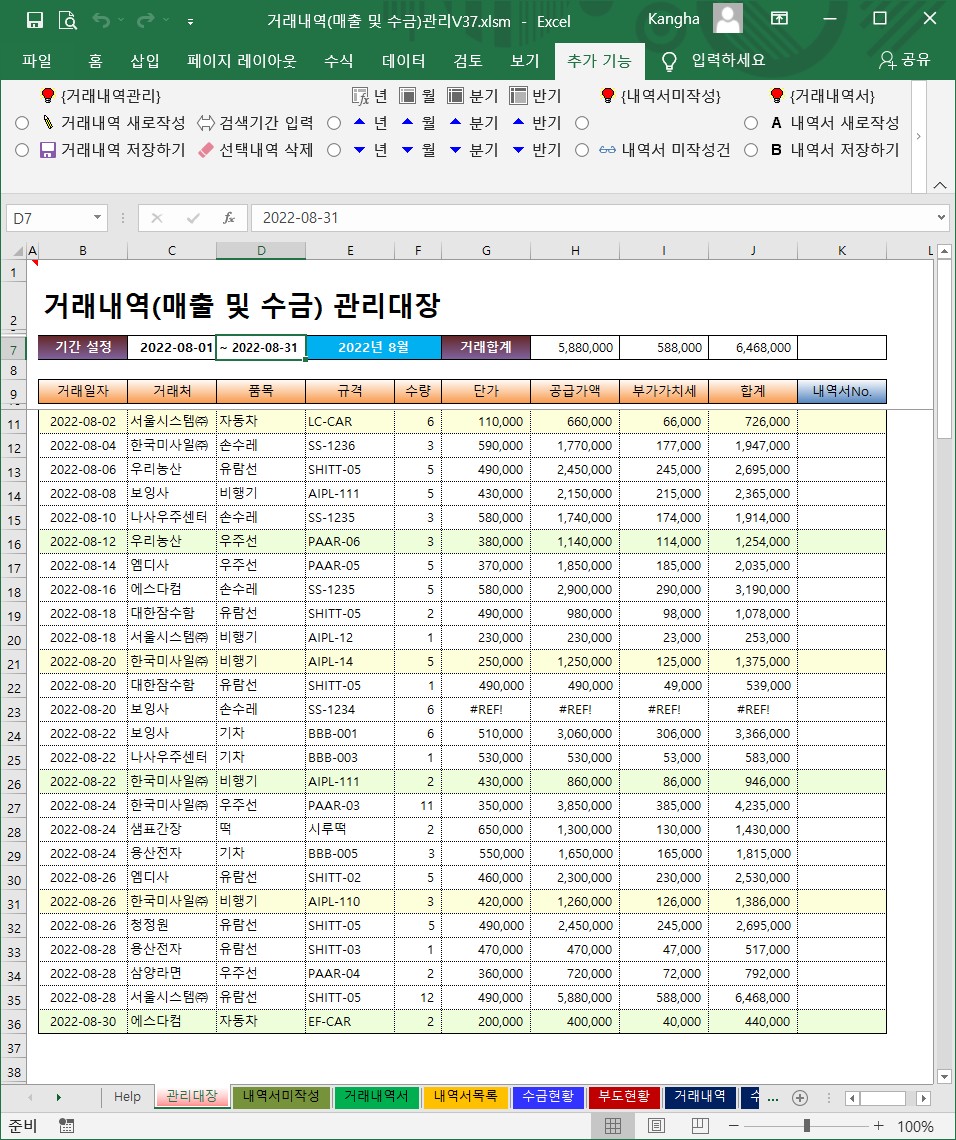Click the 반기 half-year icon button

tap(535, 96)
